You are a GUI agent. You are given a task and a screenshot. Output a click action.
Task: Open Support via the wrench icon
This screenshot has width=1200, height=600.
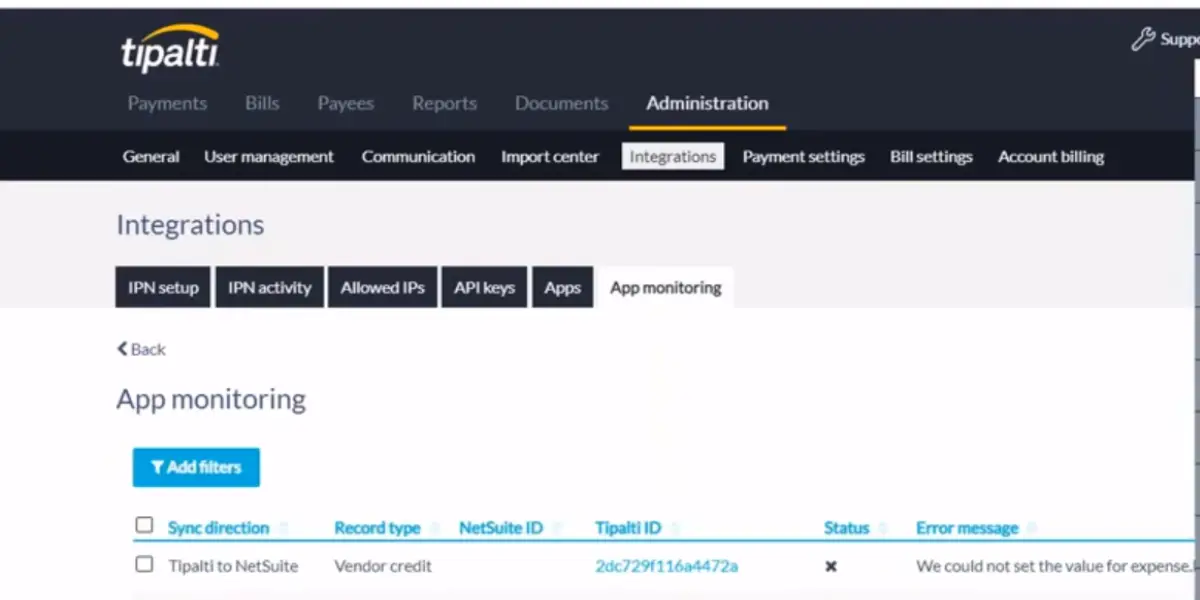(1143, 40)
